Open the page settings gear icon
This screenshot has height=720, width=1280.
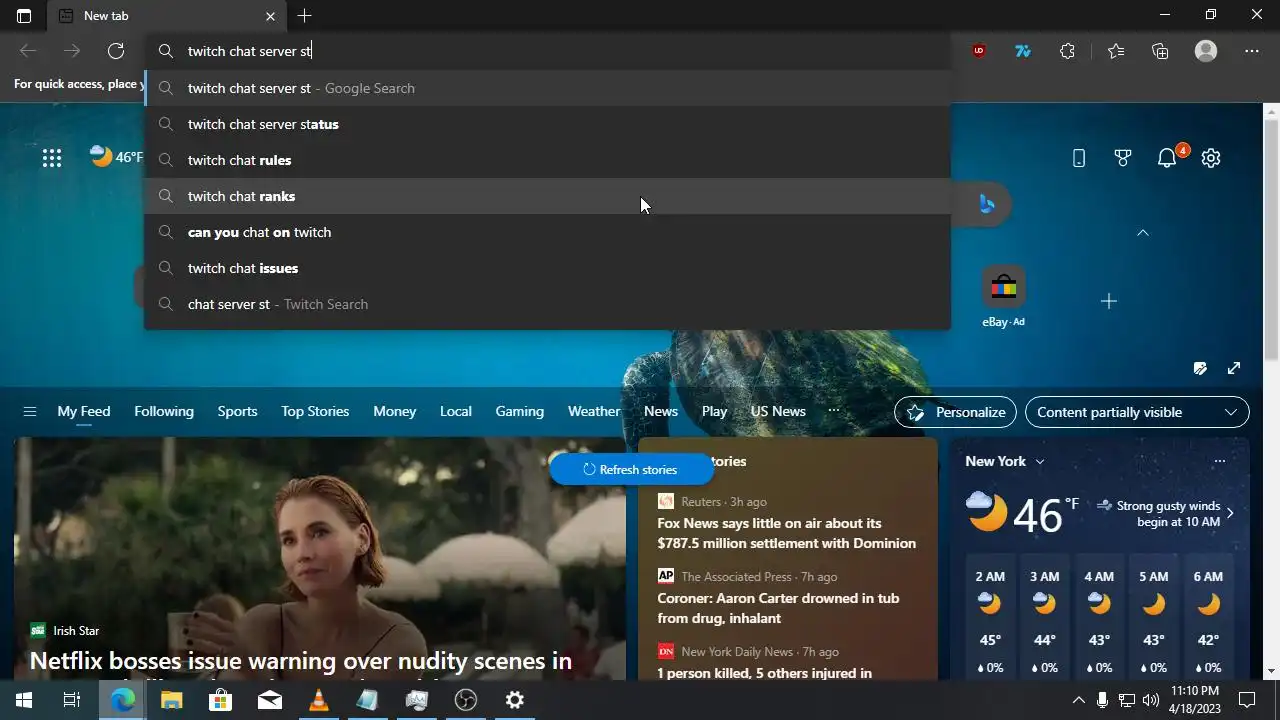1211,158
